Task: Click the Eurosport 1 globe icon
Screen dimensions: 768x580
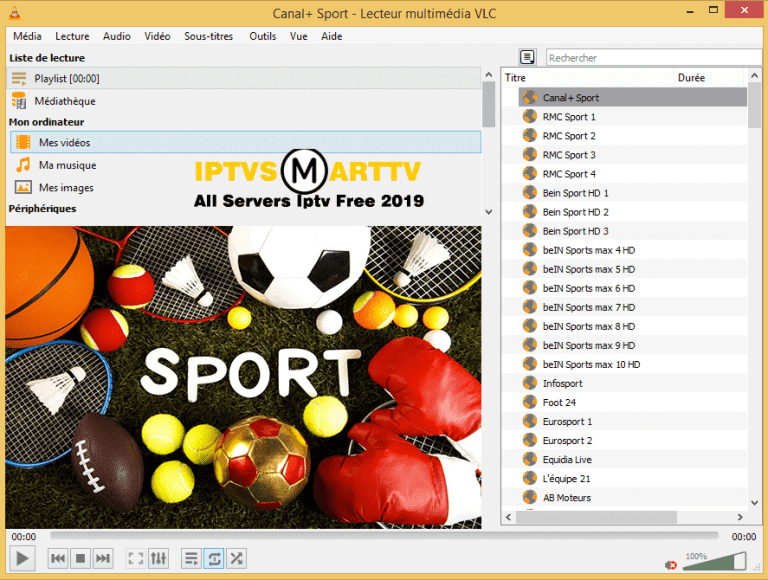Action: point(529,421)
